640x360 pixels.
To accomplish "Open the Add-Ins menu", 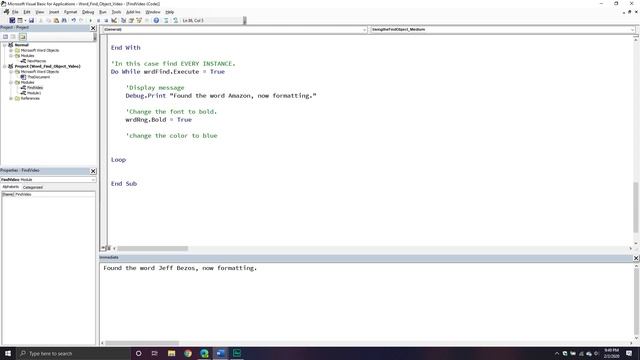I will [133, 12].
